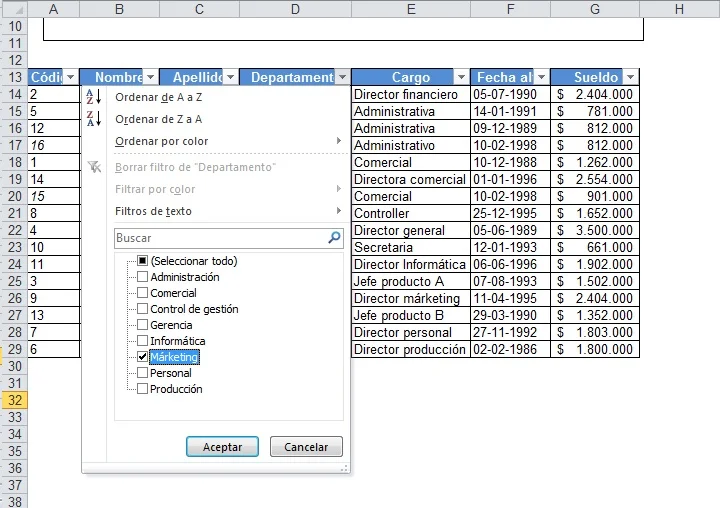Click the Aceptar button

click(x=222, y=446)
